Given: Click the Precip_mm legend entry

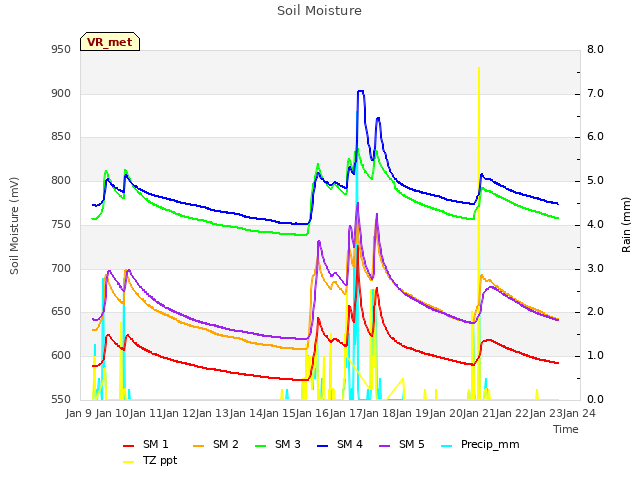Looking at the screenshot, I should pos(480,444).
